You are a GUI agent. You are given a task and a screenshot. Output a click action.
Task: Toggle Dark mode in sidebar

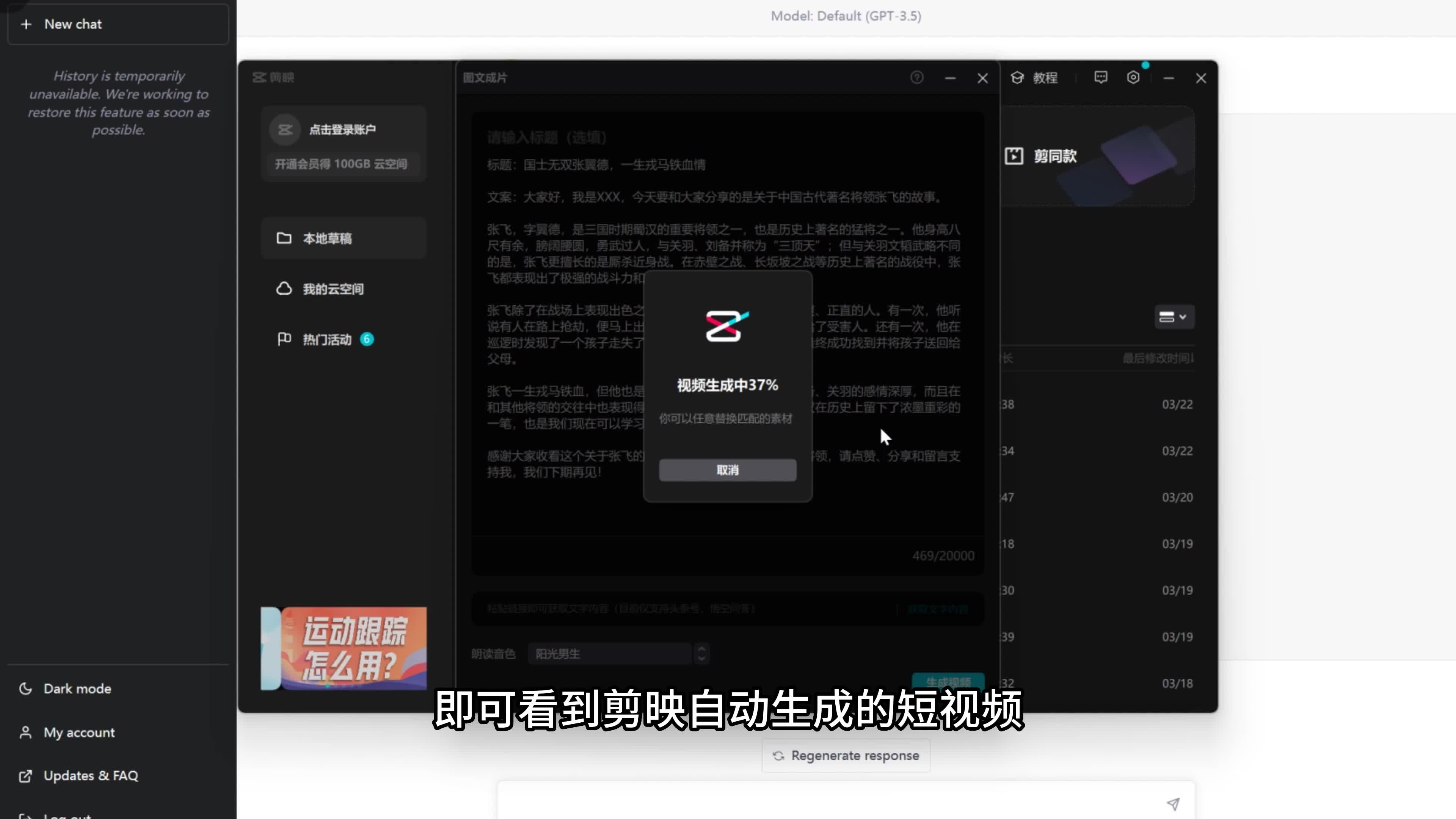(77, 689)
